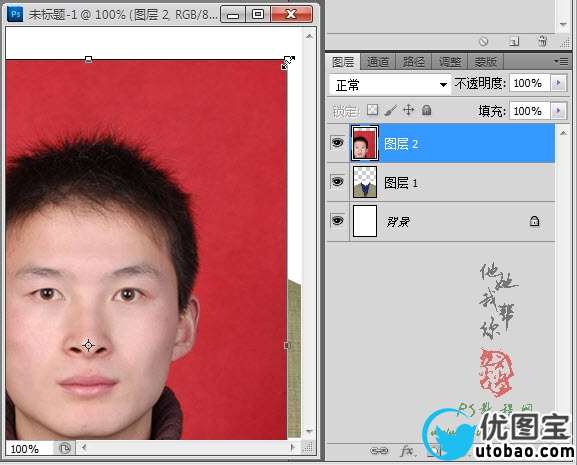The image size is (577, 465).
Task: Switch to the 蒙版 tab
Action: (x=485, y=62)
